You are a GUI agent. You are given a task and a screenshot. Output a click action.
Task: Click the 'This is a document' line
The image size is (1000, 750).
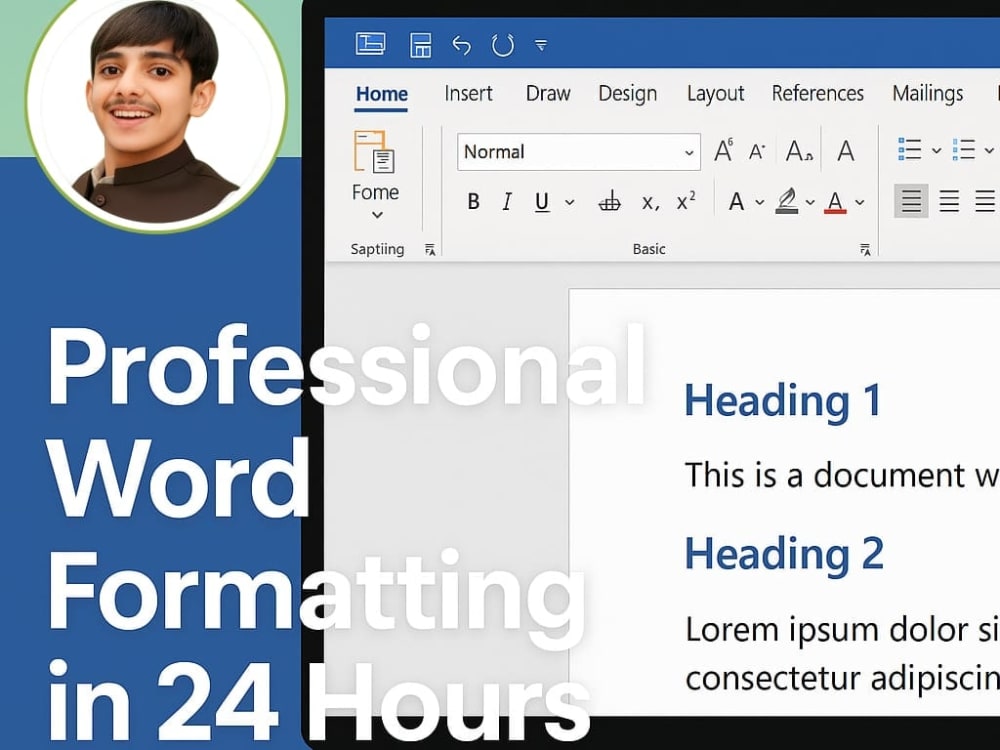click(x=842, y=475)
